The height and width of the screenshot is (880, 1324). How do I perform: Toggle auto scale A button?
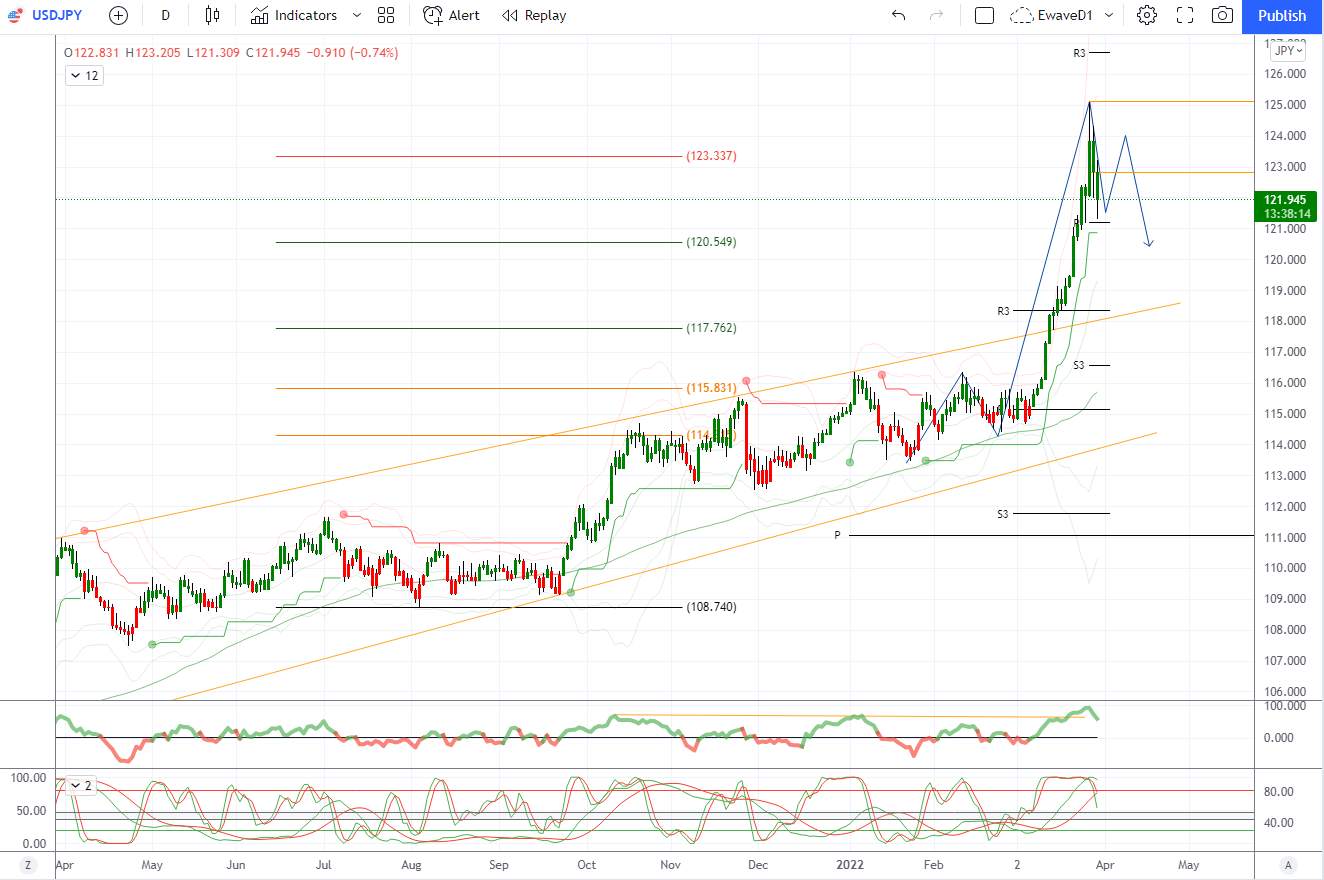pos(1289,864)
